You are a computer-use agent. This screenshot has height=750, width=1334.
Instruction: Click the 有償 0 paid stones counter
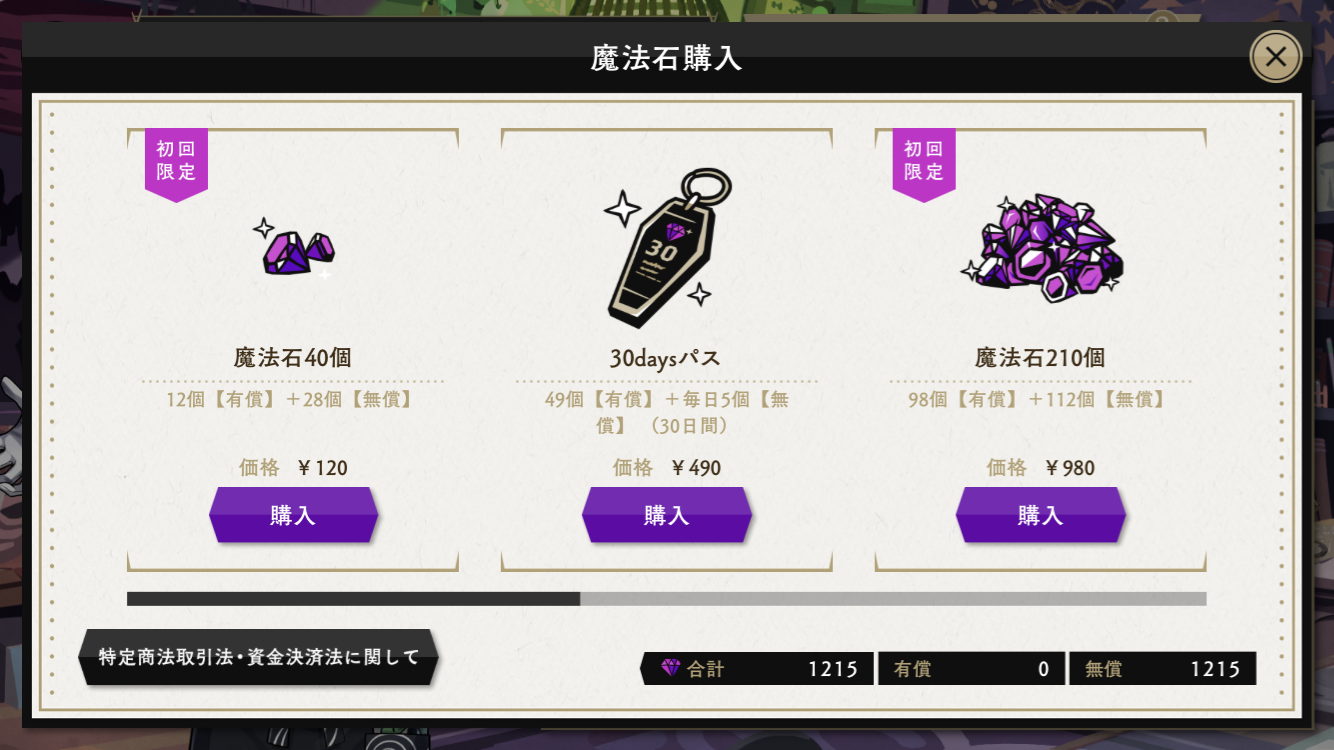[x=971, y=669]
